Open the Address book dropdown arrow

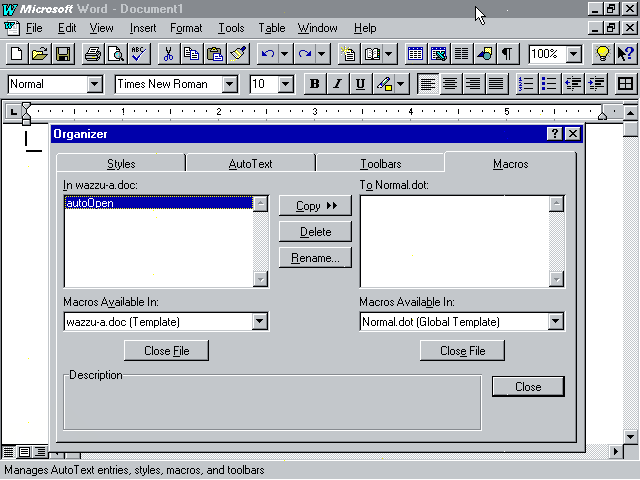click(389, 54)
